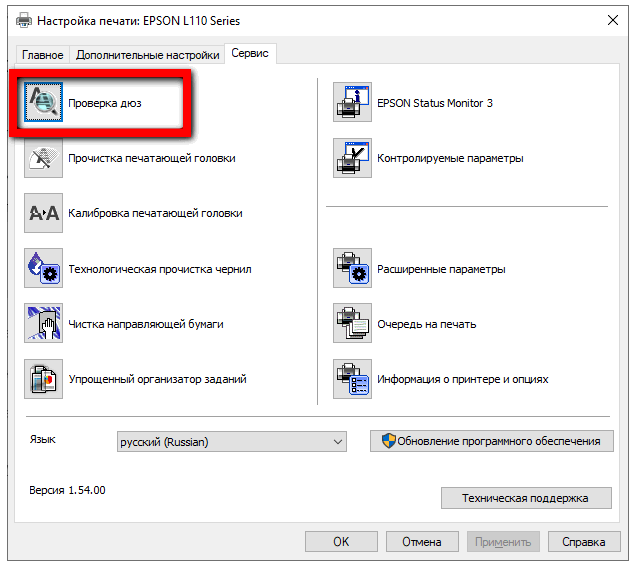Open Прочистка печатающей головки head cleaning icon
The width and height of the screenshot is (632, 569).
point(43,158)
